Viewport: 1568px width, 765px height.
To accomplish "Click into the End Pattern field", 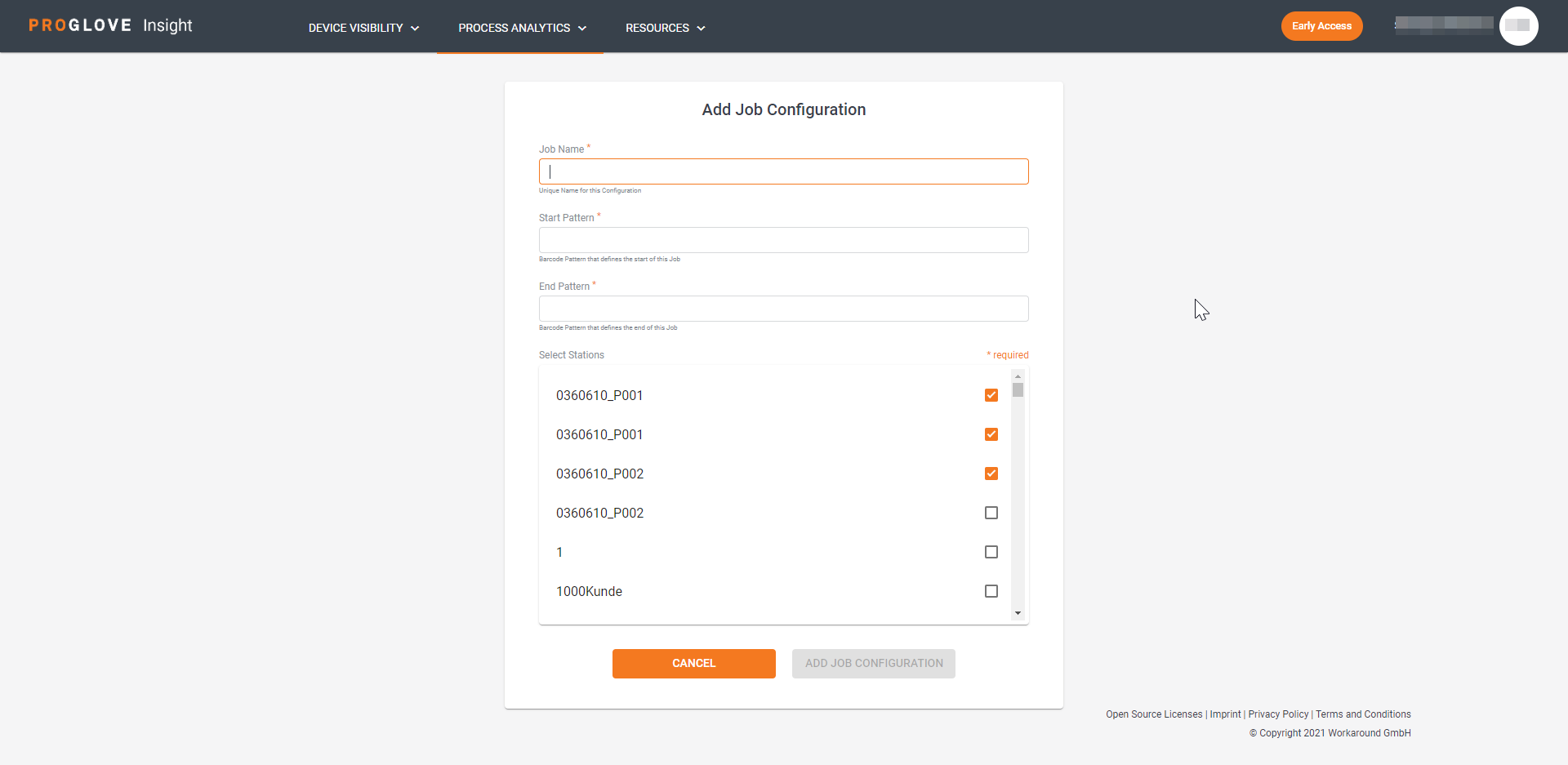I will pos(783,309).
